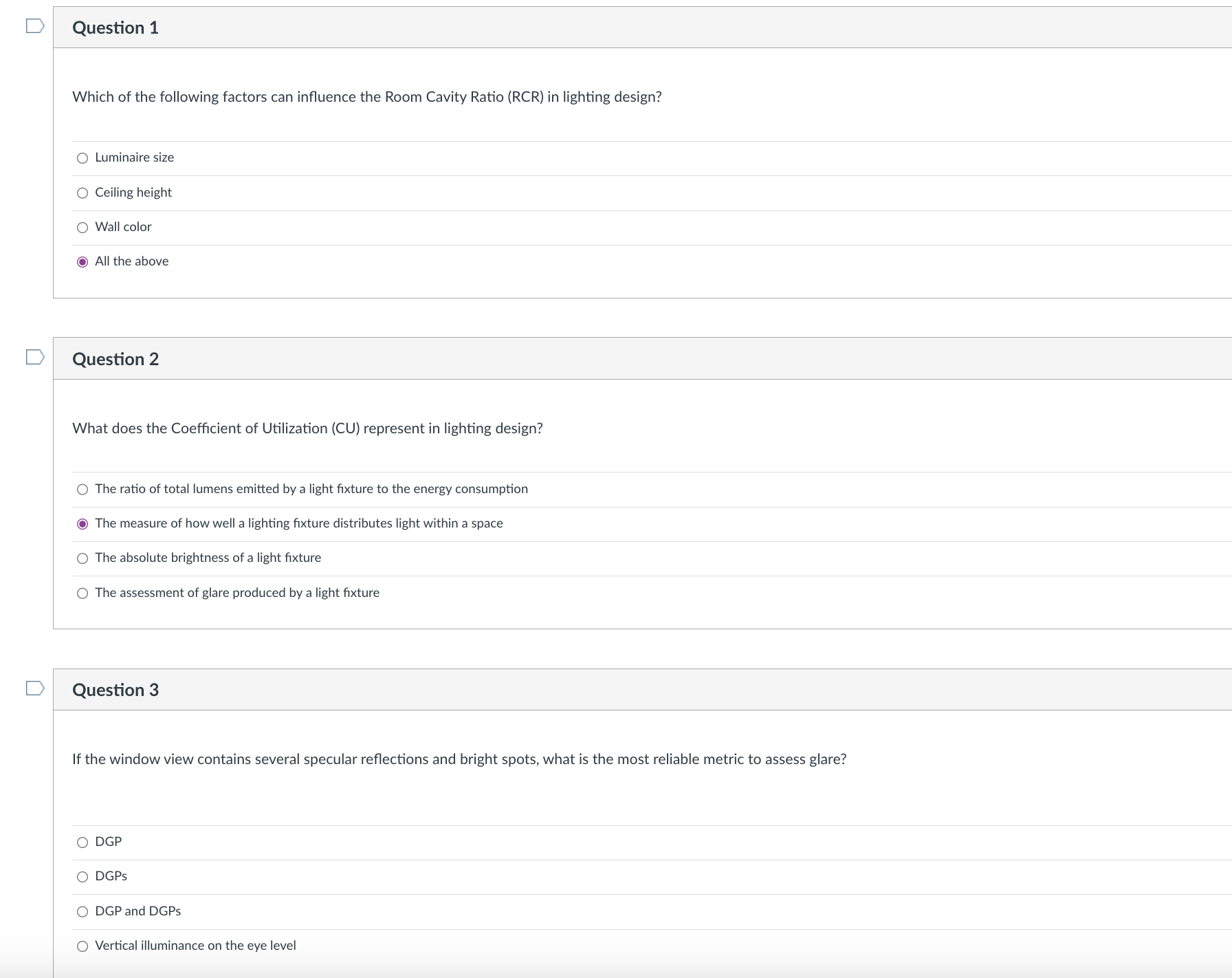Image resolution: width=1232 pixels, height=978 pixels.
Task: Select the 'DGP and DGPs' option
Action: tap(82, 912)
